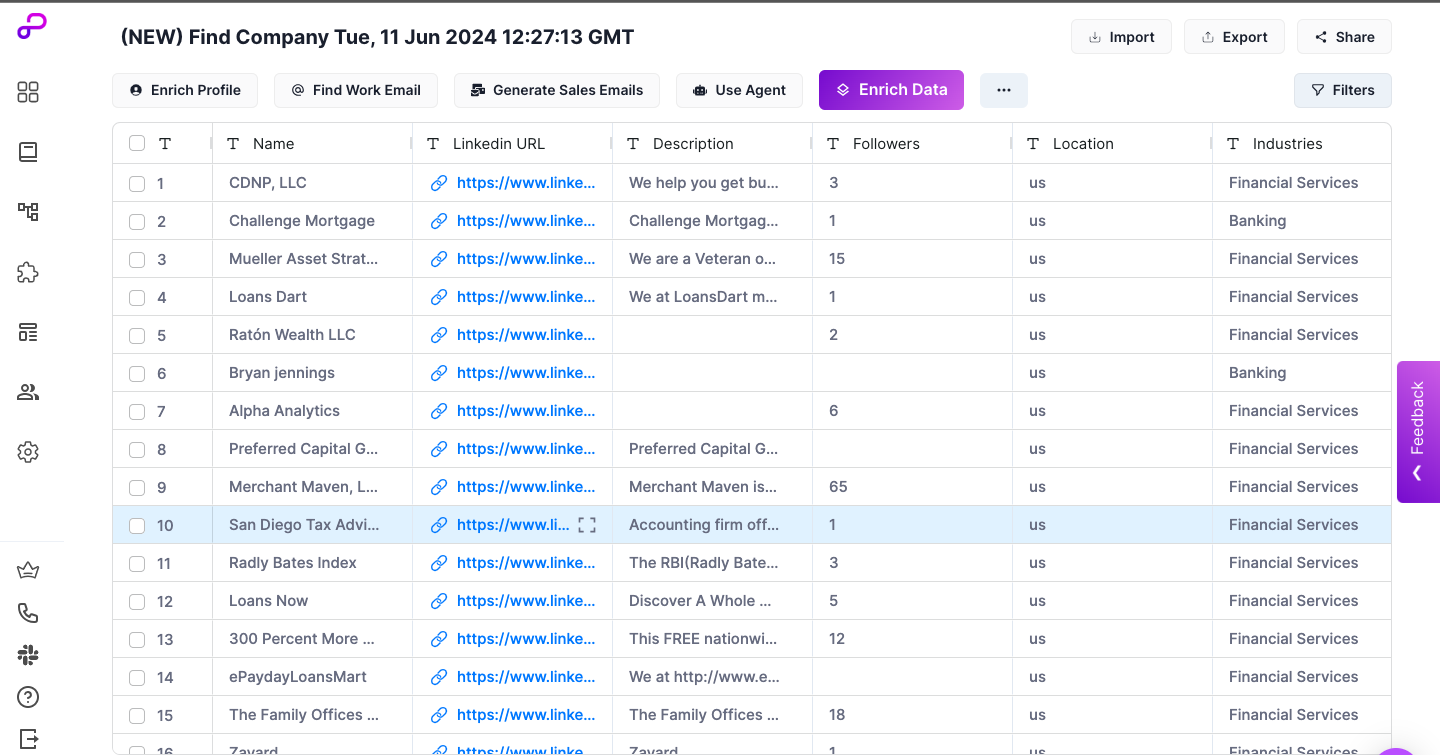Open the three-dots more options menu

point(1003,90)
